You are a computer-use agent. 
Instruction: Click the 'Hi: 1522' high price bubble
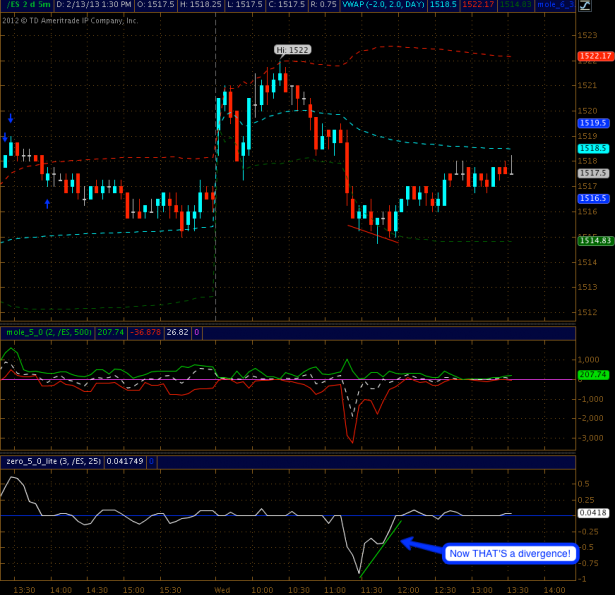(293, 49)
